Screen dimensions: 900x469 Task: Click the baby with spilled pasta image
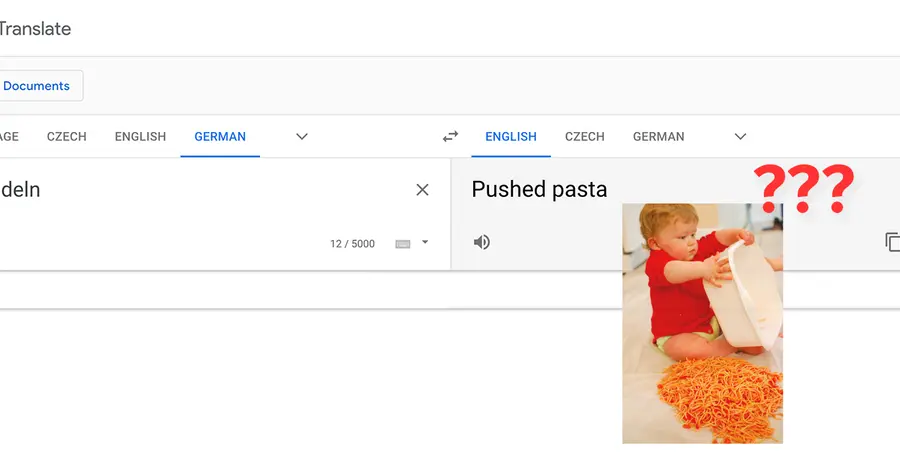pyautogui.click(x=702, y=322)
